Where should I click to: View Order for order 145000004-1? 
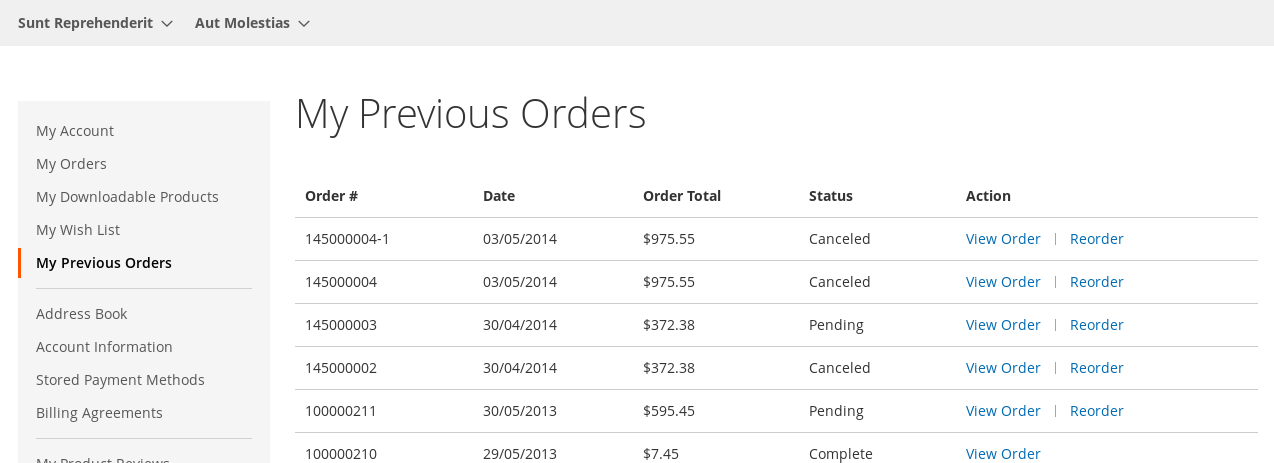(1003, 239)
